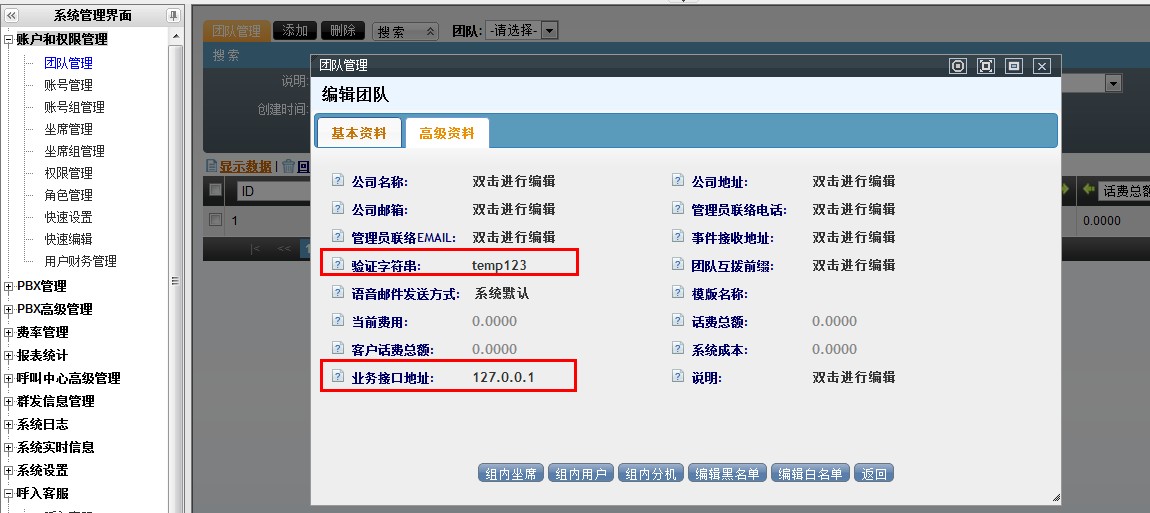Collapse the 账户和权限管理 tree node
The height and width of the screenshot is (513, 1150).
[9, 40]
